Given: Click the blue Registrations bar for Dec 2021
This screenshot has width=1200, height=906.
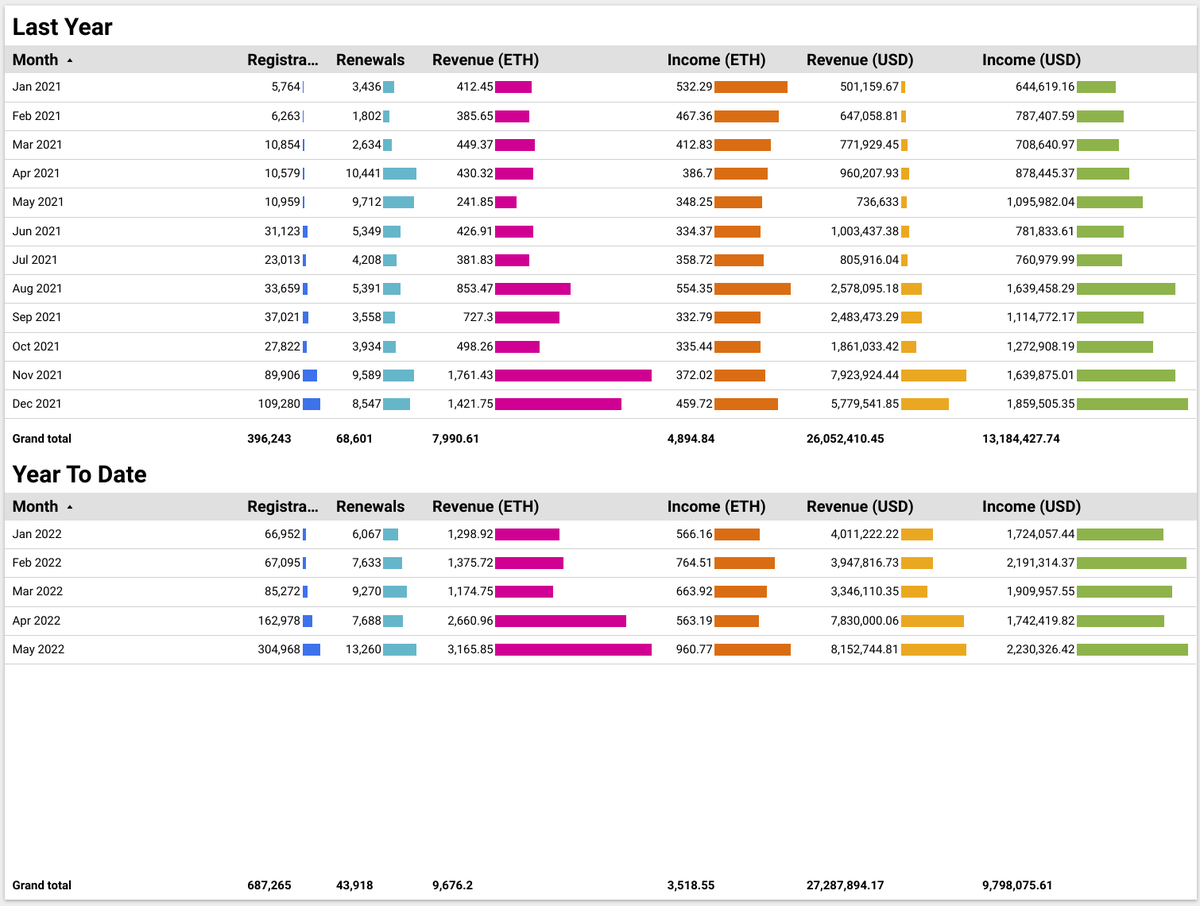Looking at the screenshot, I should click(x=310, y=404).
